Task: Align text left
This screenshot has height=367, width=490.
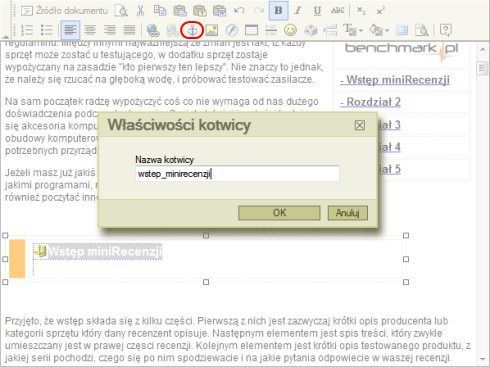Action: tap(70, 30)
